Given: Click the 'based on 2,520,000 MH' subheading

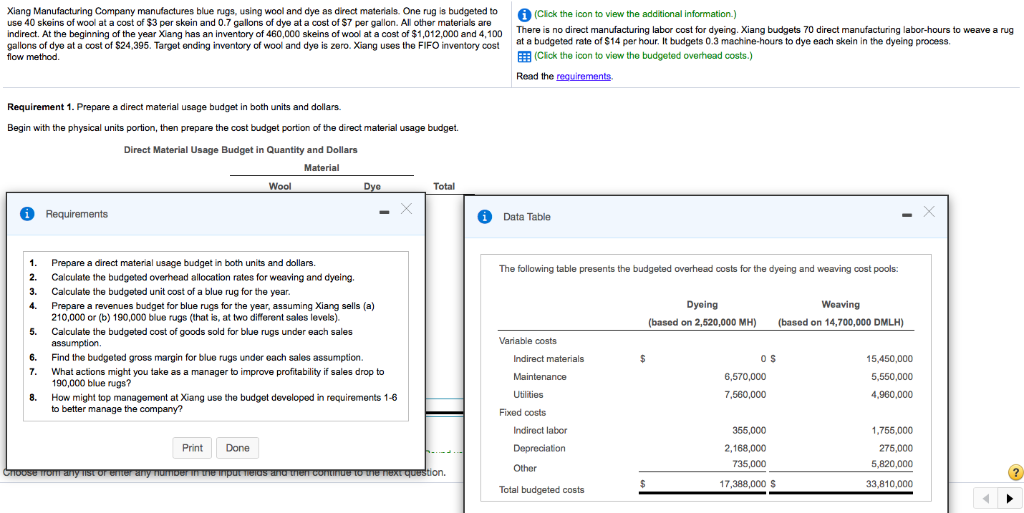Looking at the screenshot, I should (x=702, y=322).
